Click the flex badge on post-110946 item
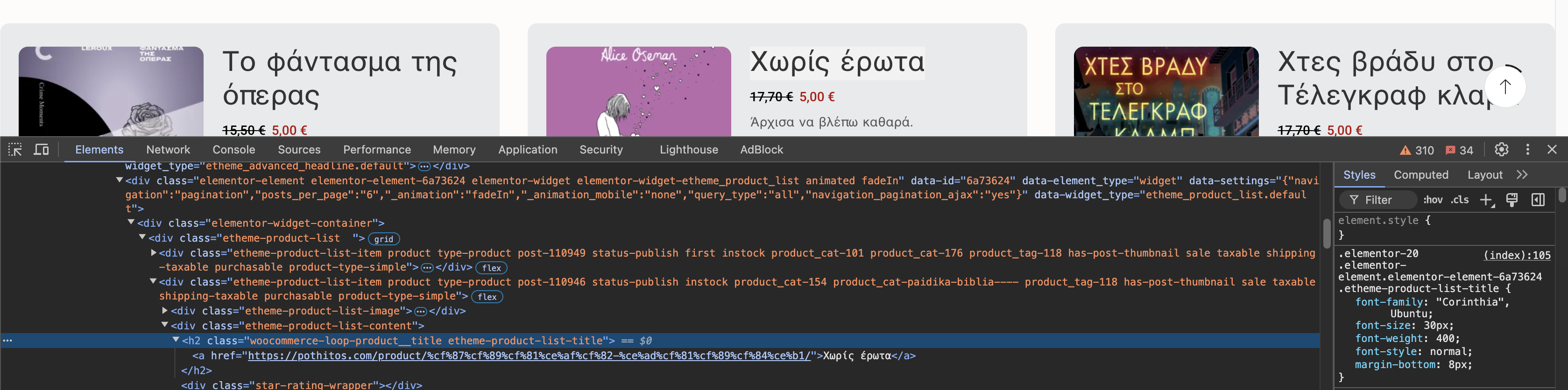This screenshot has width=1568, height=390. coord(487,297)
